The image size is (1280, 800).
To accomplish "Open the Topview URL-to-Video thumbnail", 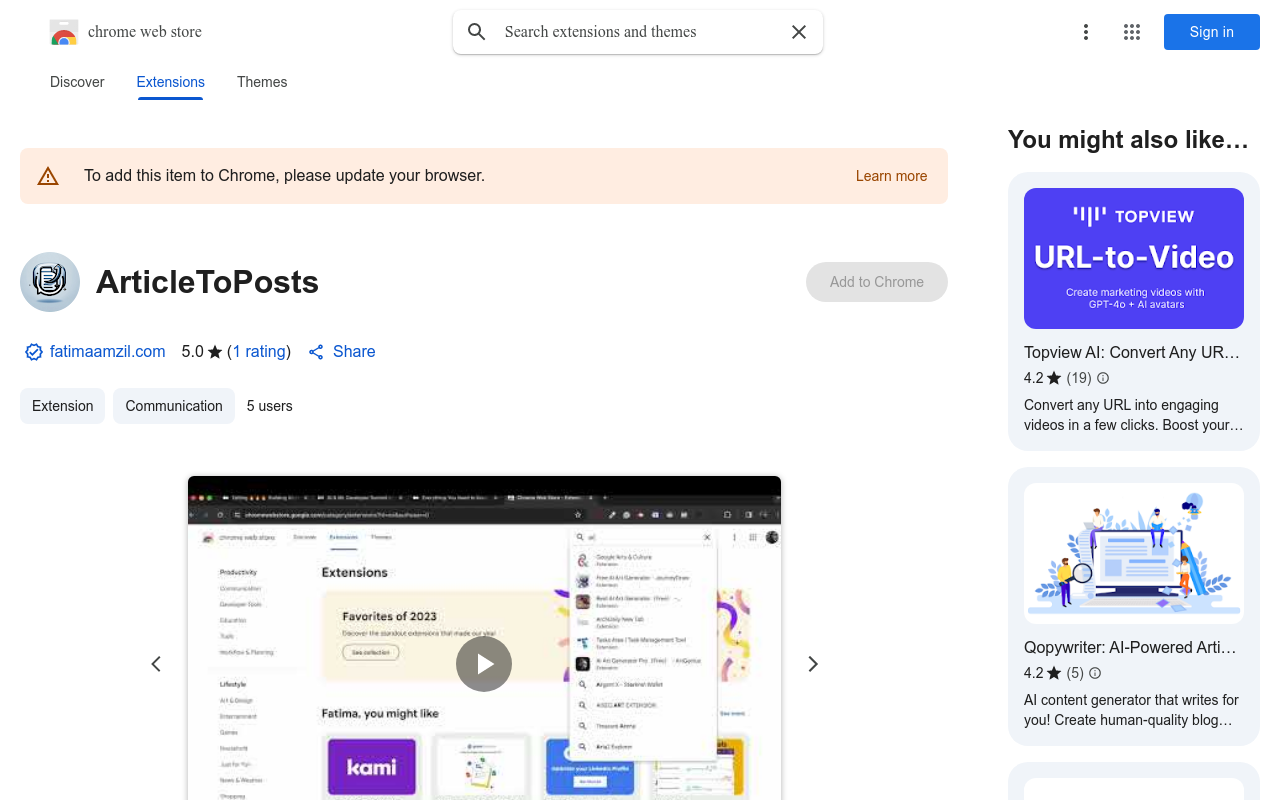I will point(1134,258).
